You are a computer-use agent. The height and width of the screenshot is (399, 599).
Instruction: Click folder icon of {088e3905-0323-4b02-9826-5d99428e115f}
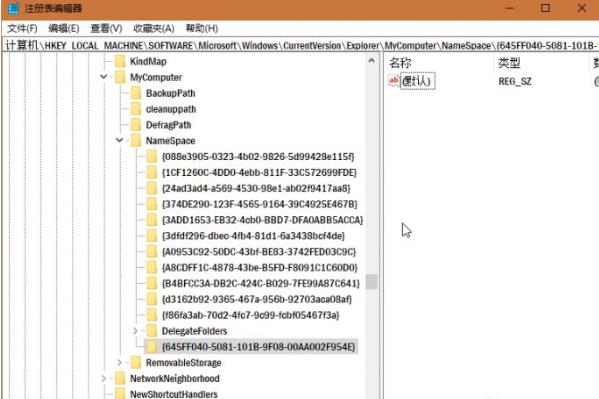(152, 157)
